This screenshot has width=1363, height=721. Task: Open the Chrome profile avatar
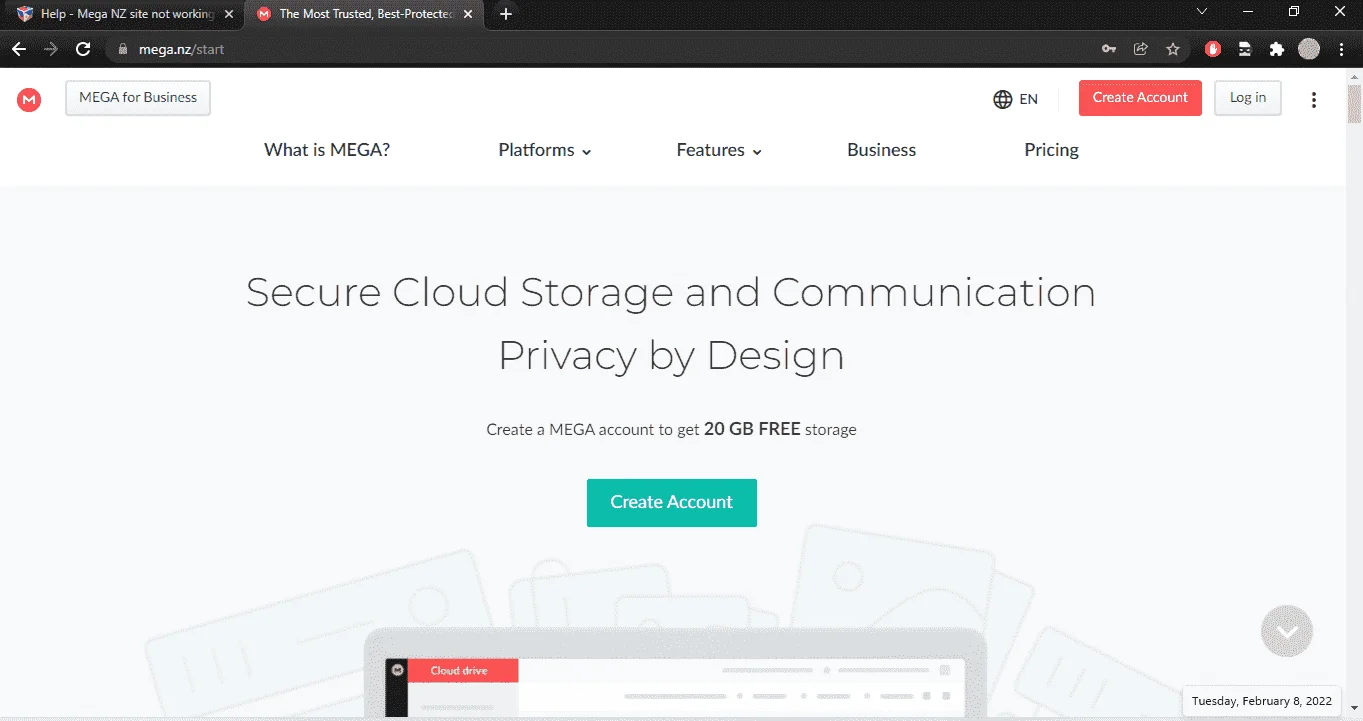coord(1309,49)
